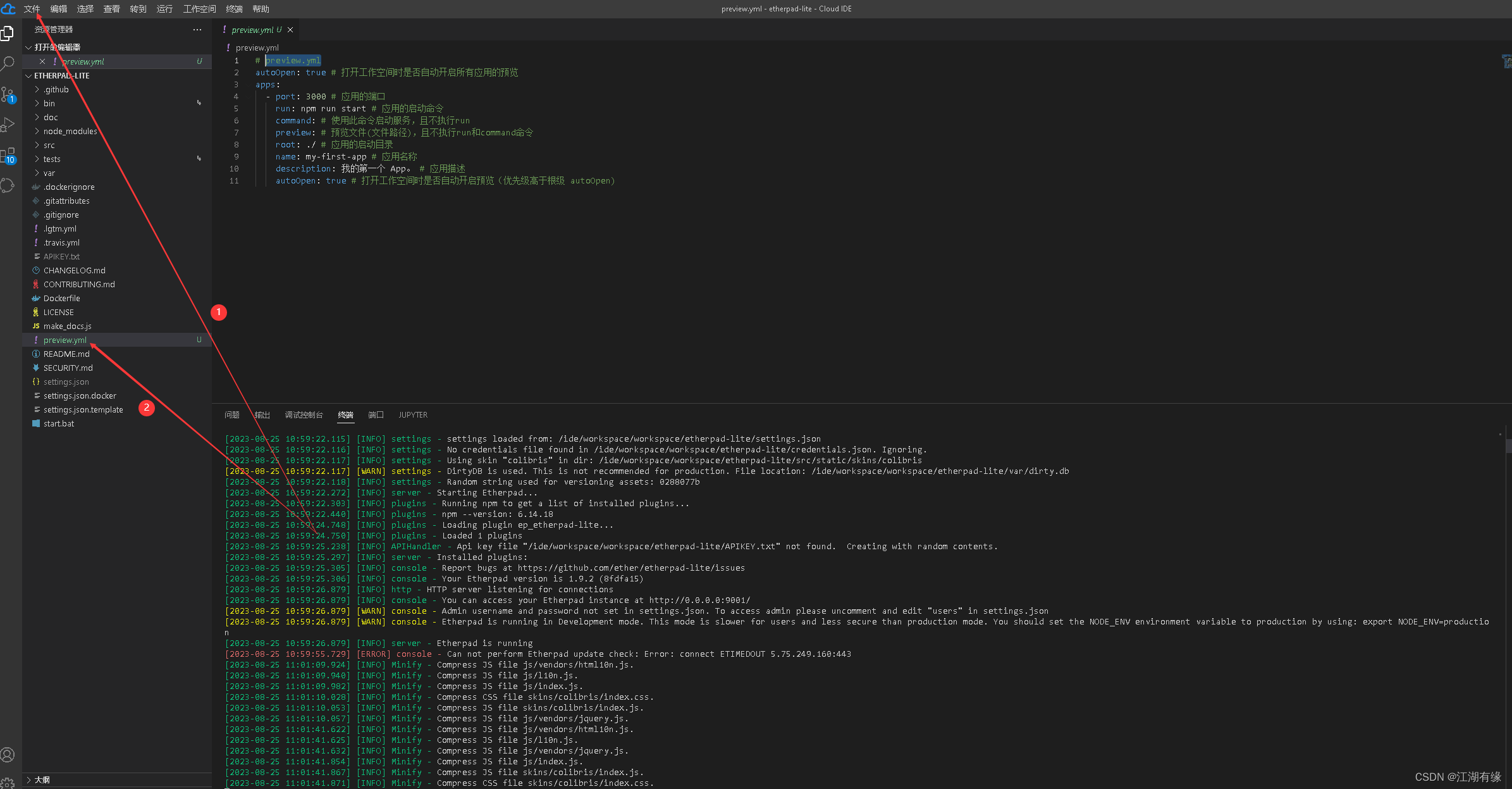Open the Run and Debug view
Viewport: 1512px width, 789px height.
(x=8, y=125)
